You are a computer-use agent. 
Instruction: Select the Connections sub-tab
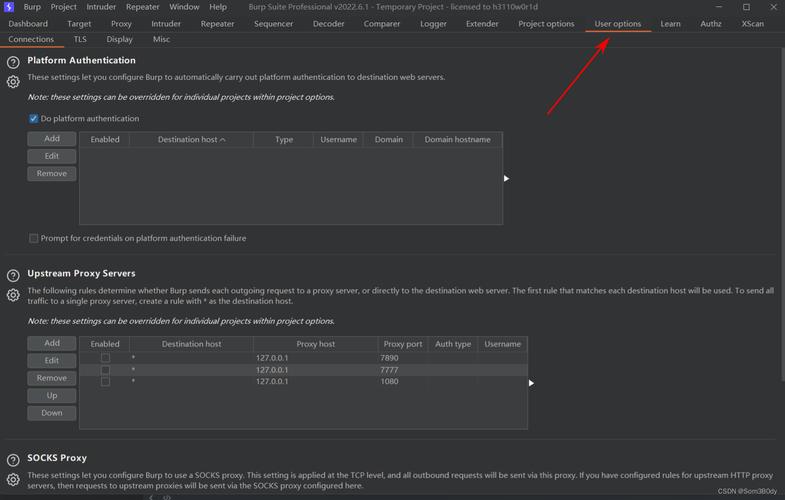[x=31, y=39]
